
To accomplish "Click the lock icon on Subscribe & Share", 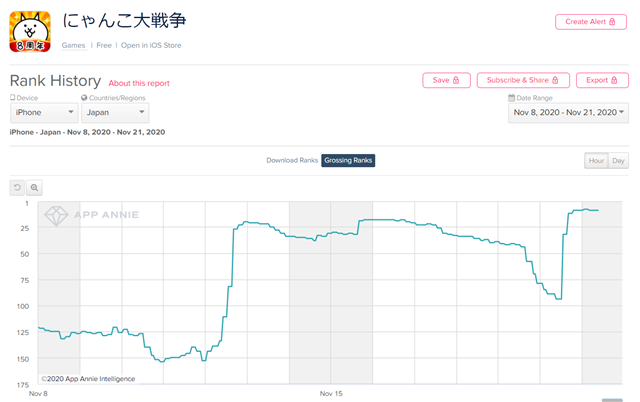I will point(555,80).
